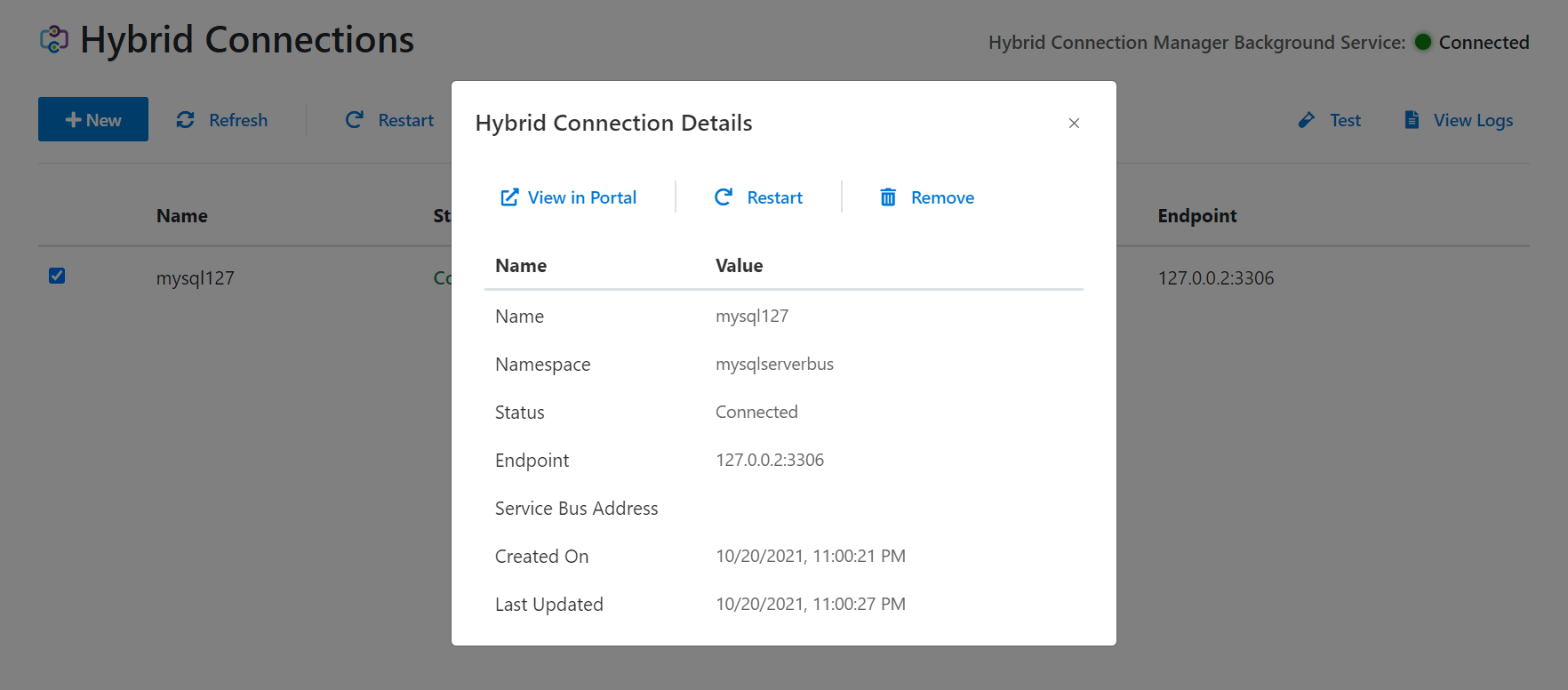The image size is (1568, 690).
Task: Click the Remove text in dialog
Action: [942, 197]
